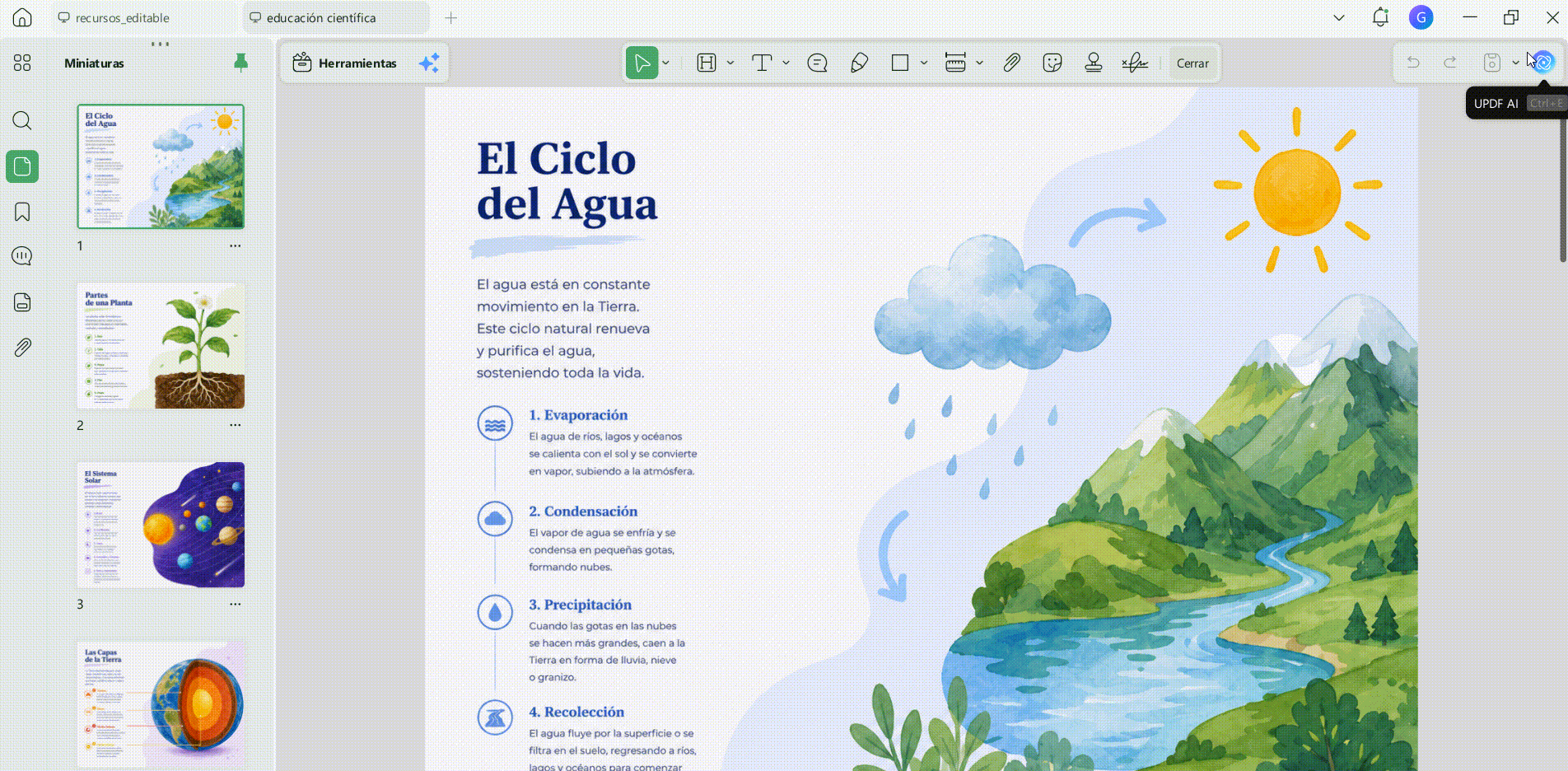Select the text box tool
This screenshot has width=1568, height=771.
tap(762, 63)
